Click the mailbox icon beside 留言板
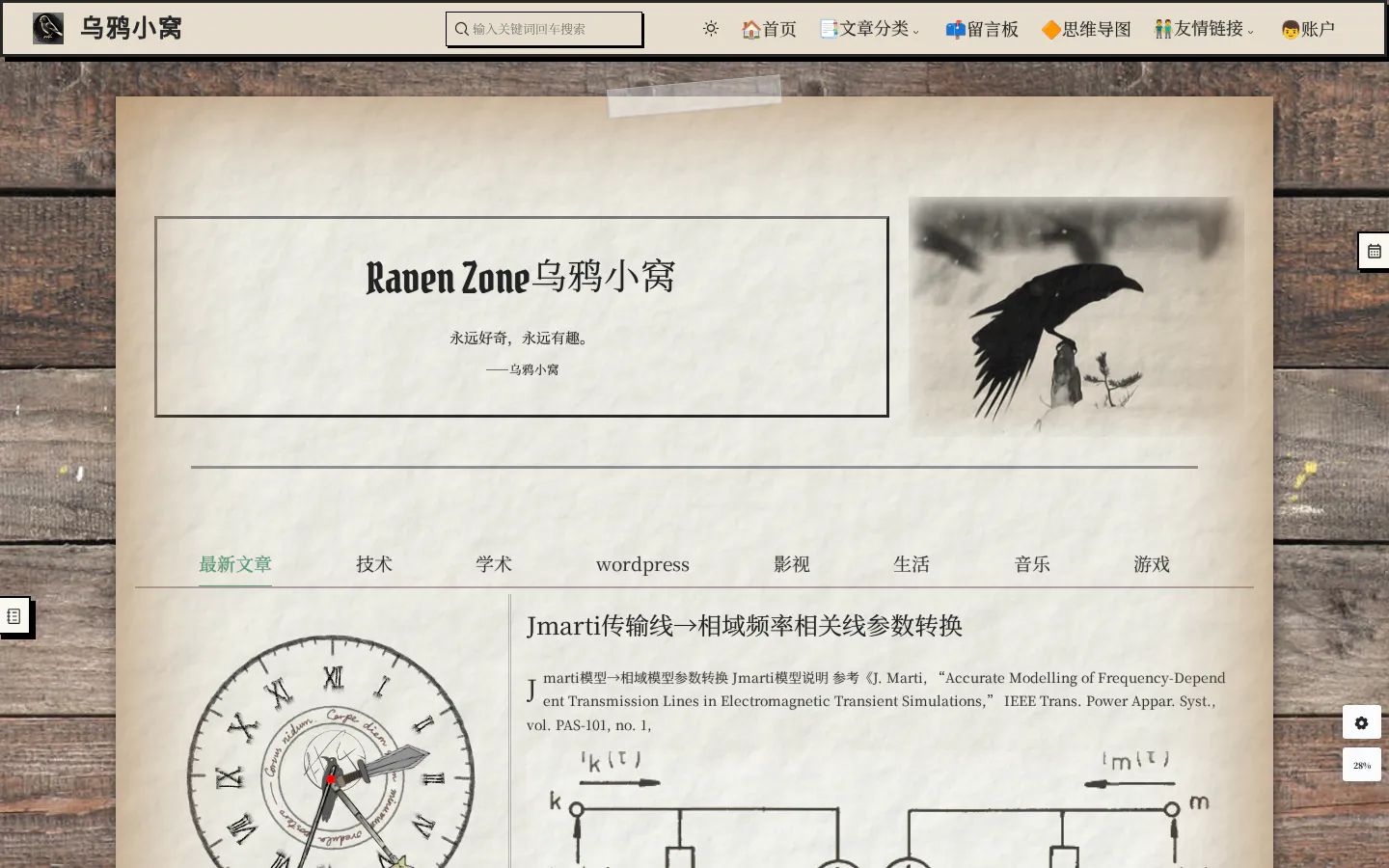The height and width of the screenshot is (868, 1389). (x=955, y=29)
